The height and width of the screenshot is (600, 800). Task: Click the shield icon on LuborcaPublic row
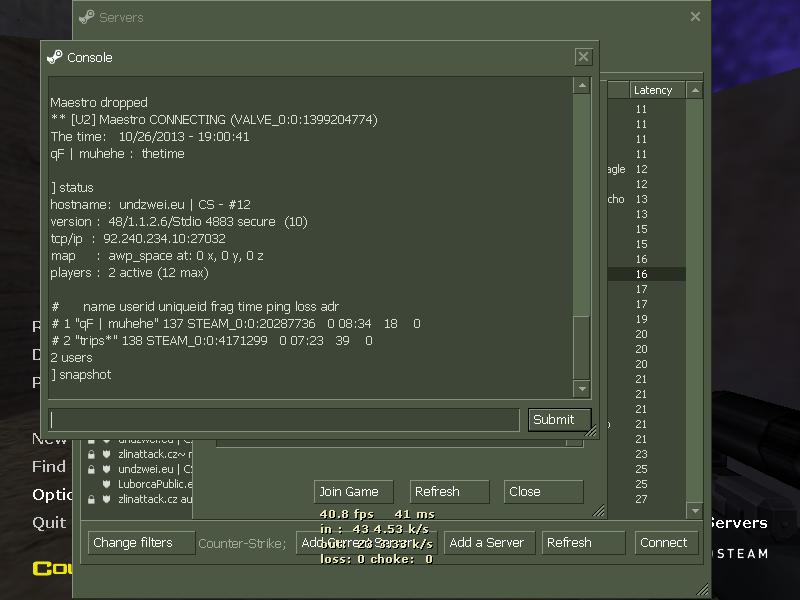[107, 484]
